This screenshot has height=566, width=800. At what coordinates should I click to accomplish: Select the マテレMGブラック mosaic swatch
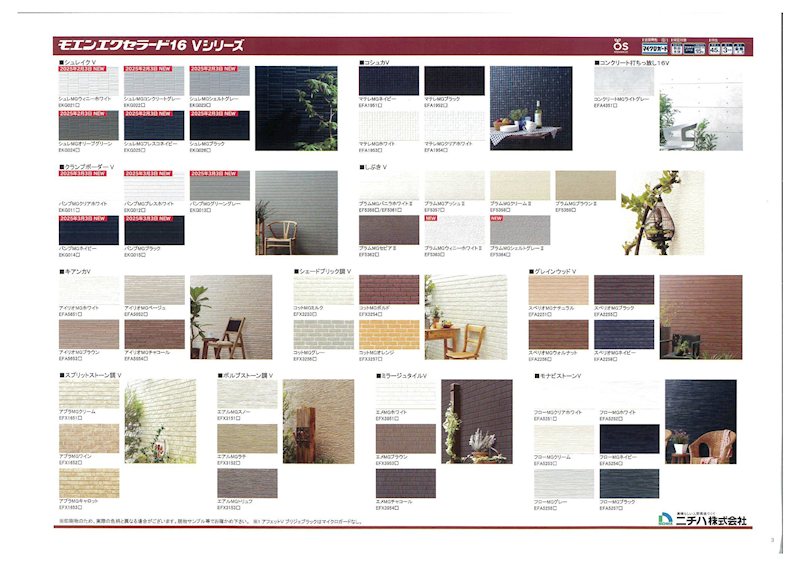click(x=454, y=81)
